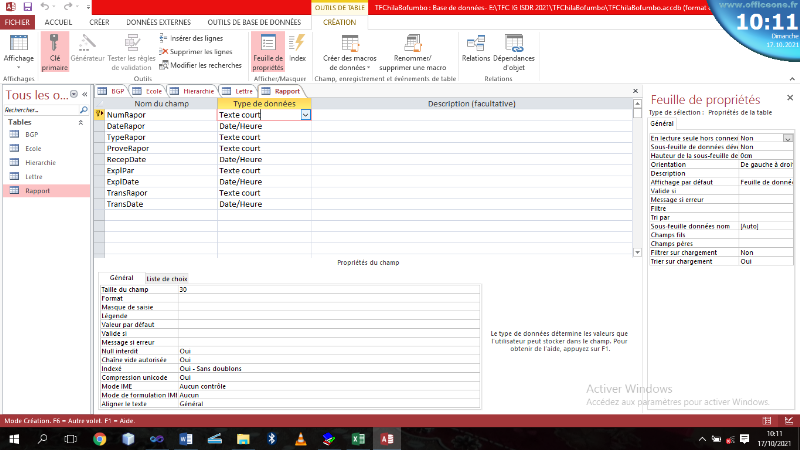Image resolution: width=800 pixels, height=450 pixels.
Task: Click Insérer des lignes in the ribbon
Action: [199, 37]
